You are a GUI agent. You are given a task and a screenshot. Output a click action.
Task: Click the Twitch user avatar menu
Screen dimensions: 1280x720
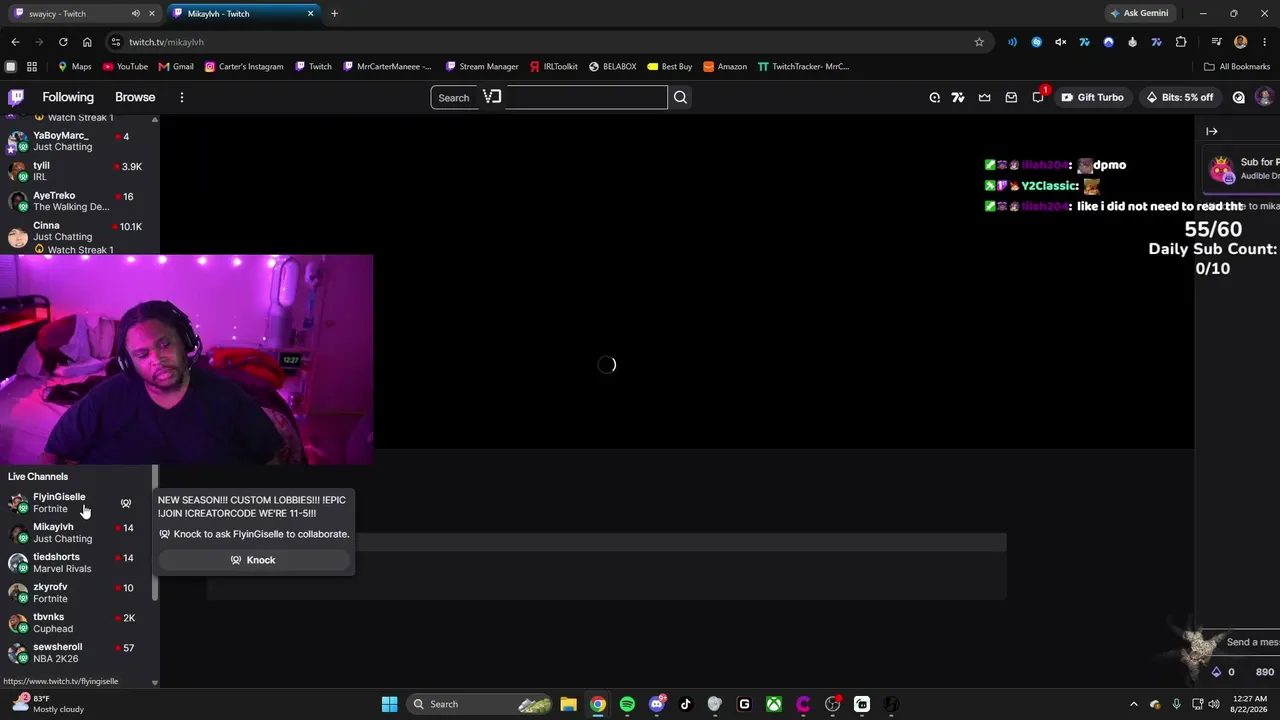click(x=1264, y=97)
